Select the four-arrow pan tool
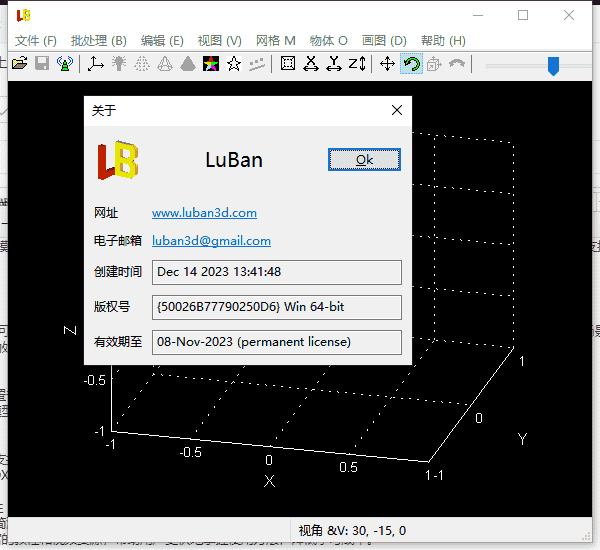 point(388,64)
